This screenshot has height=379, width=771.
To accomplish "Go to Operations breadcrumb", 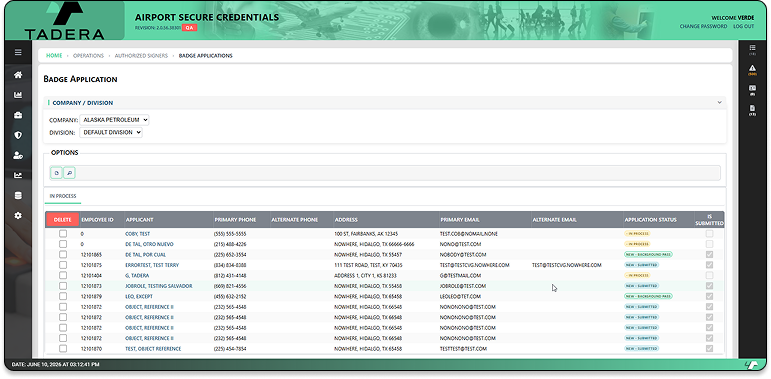I will [x=89, y=56].
